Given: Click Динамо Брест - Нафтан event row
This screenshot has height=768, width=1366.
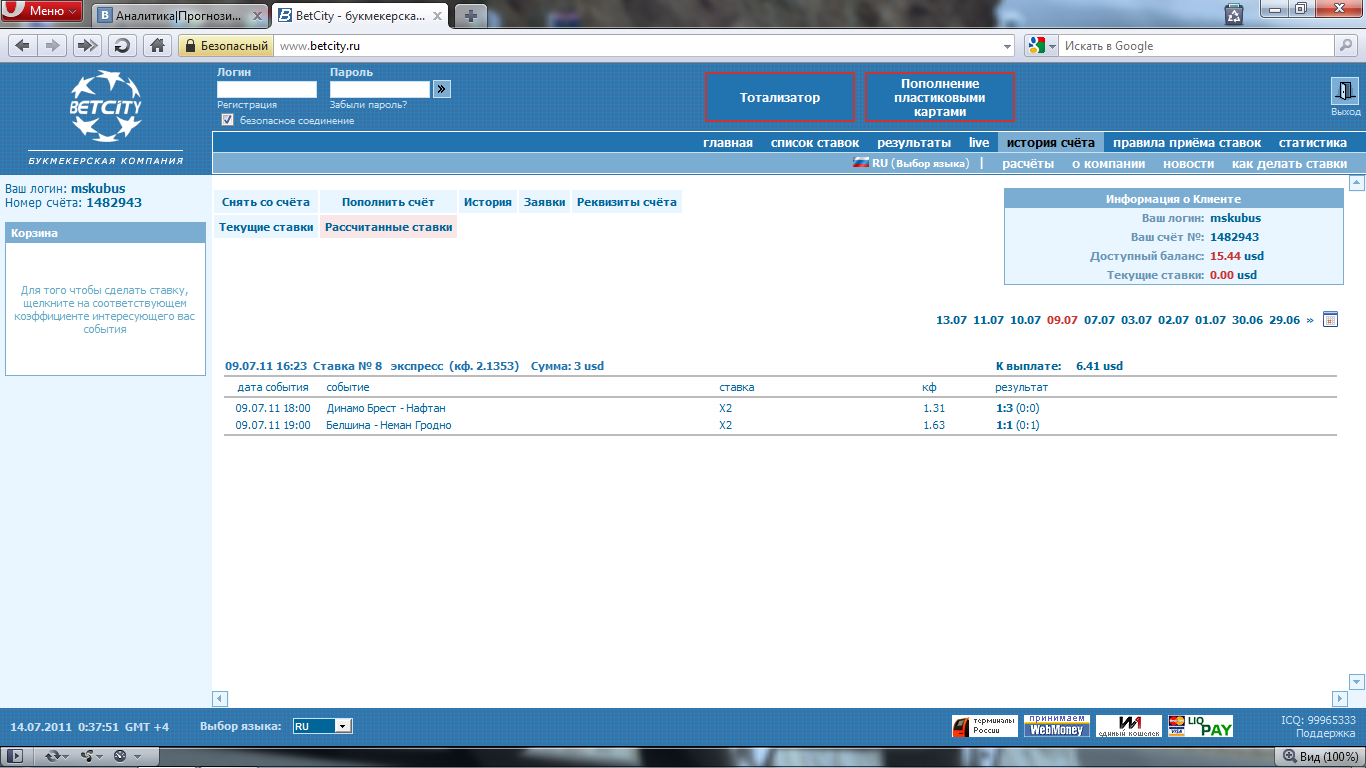Looking at the screenshot, I should (x=780, y=408).
